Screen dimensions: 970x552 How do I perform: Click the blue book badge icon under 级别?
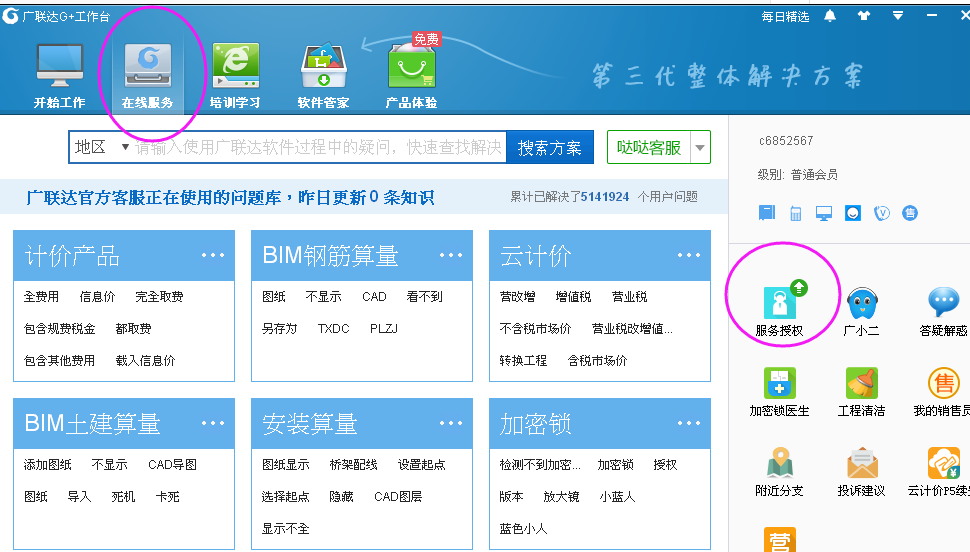[x=767, y=213]
